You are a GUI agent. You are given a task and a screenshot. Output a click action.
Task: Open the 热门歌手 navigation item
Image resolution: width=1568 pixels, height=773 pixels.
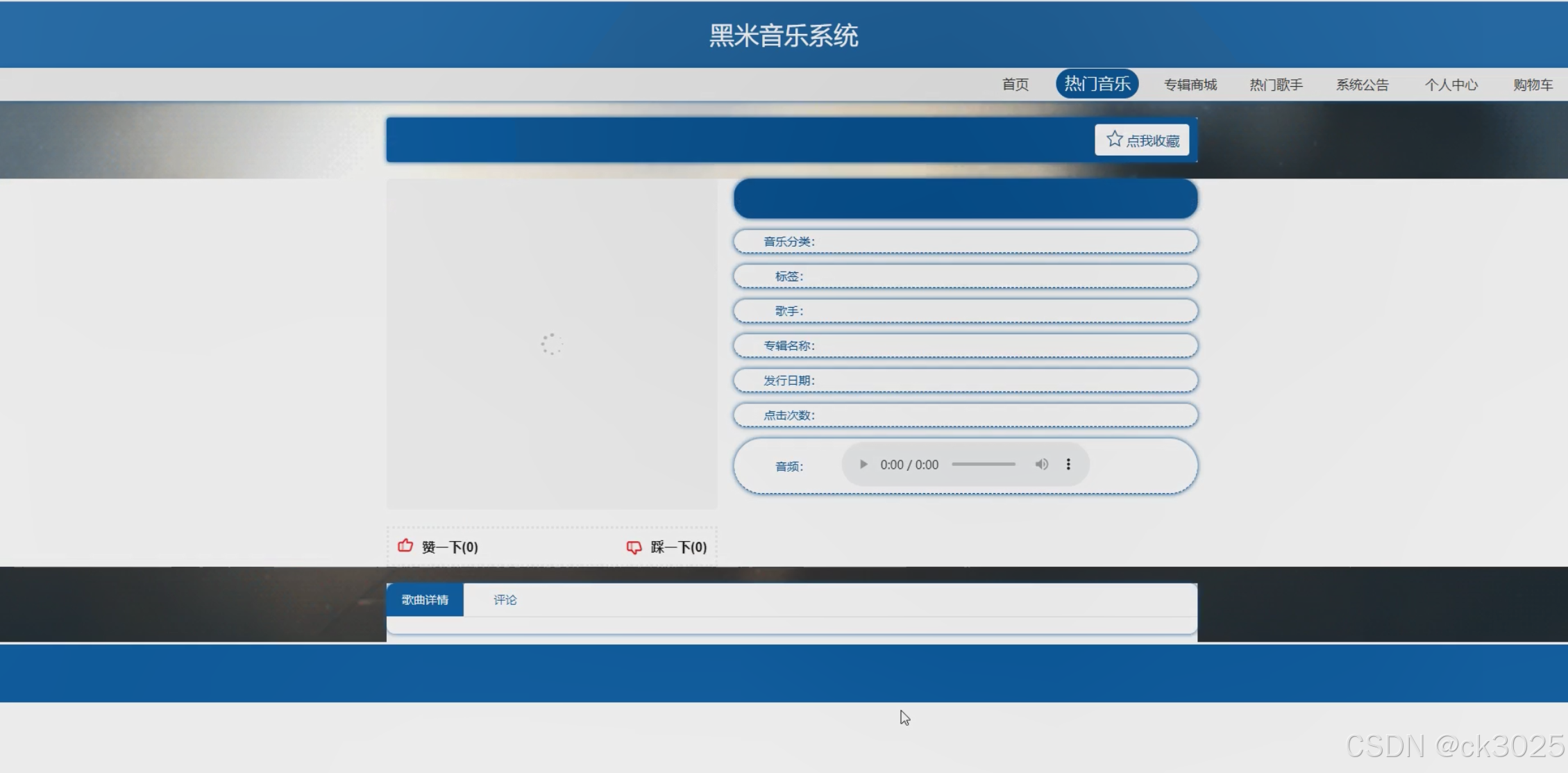pos(1276,84)
